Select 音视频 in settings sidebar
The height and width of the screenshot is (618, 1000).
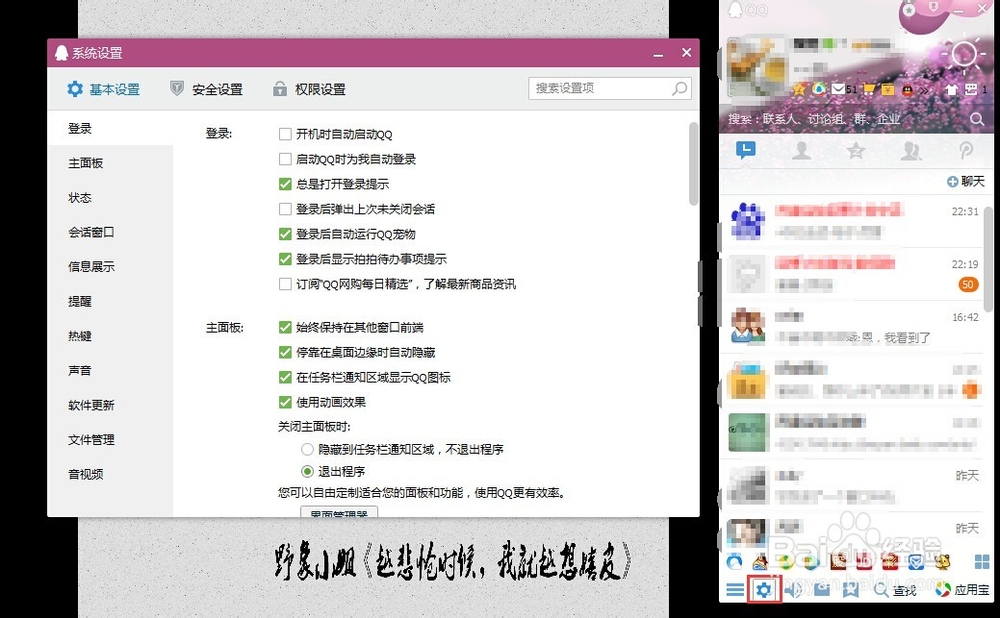(110, 474)
